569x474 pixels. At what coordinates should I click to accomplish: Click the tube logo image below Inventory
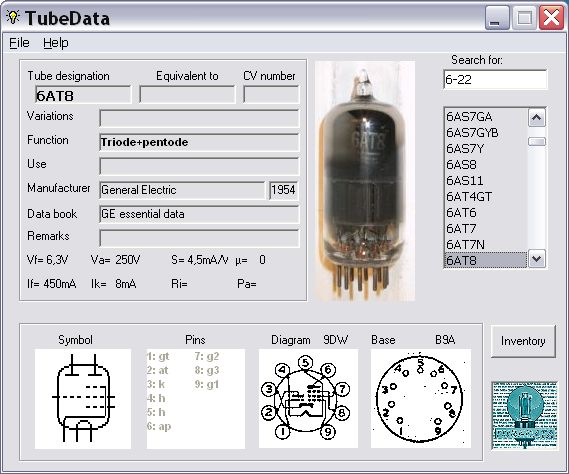pyautogui.click(x=524, y=415)
